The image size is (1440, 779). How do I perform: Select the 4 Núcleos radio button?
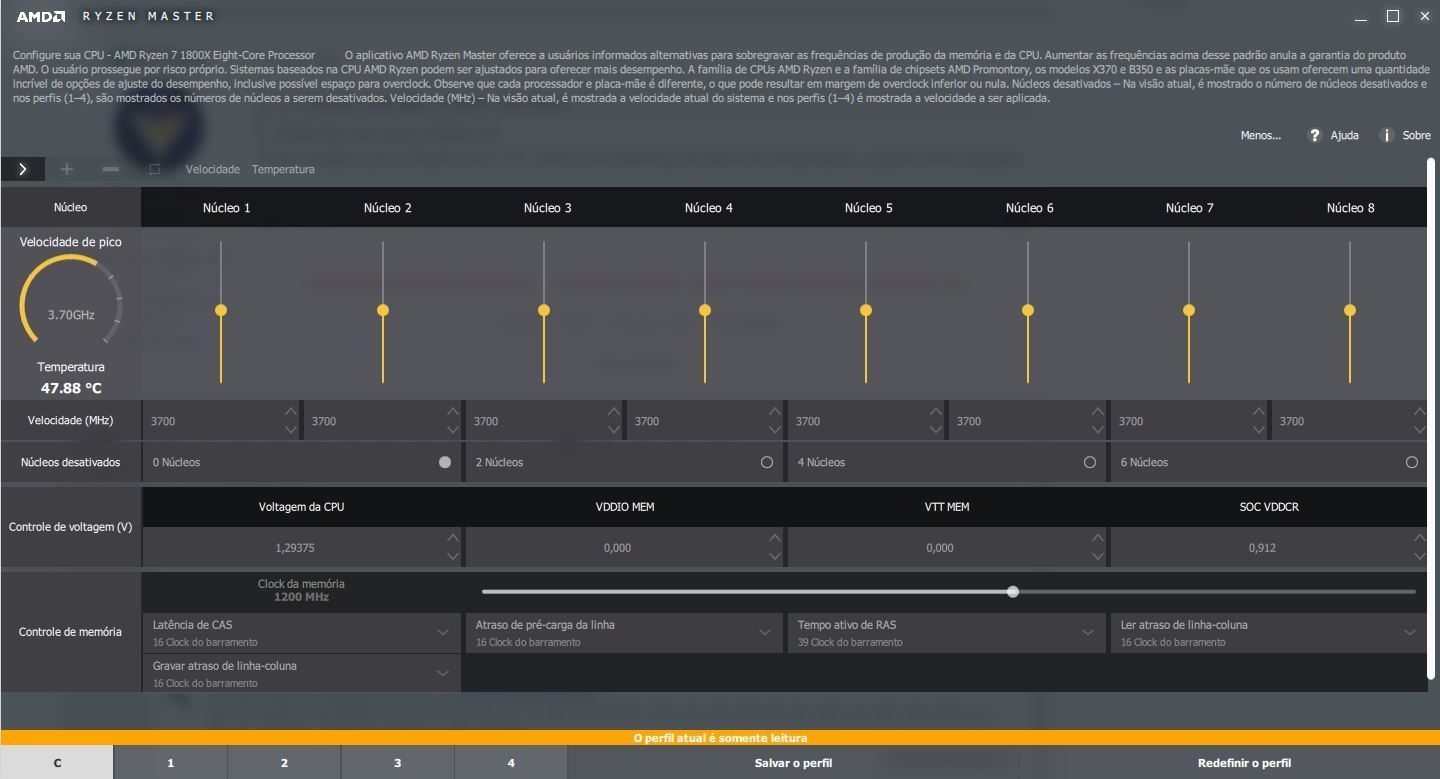pos(1090,462)
